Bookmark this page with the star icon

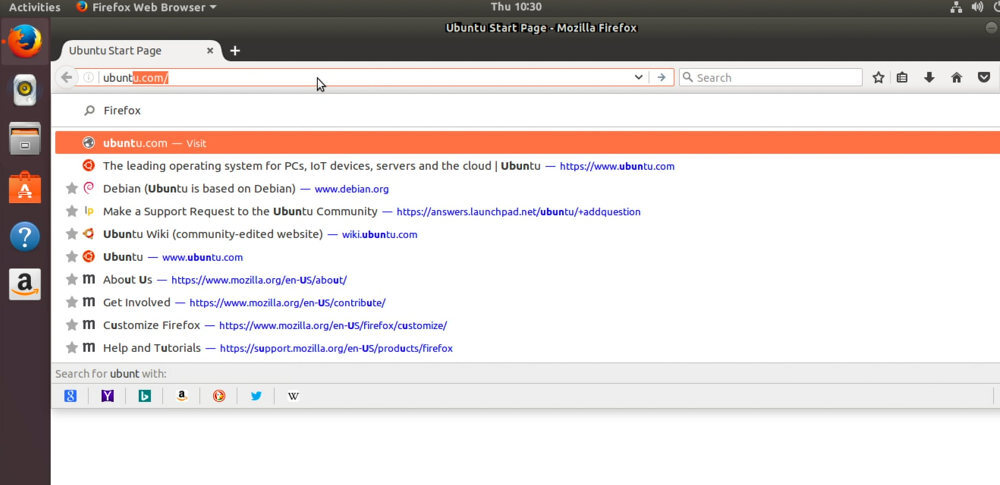point(878,77)
